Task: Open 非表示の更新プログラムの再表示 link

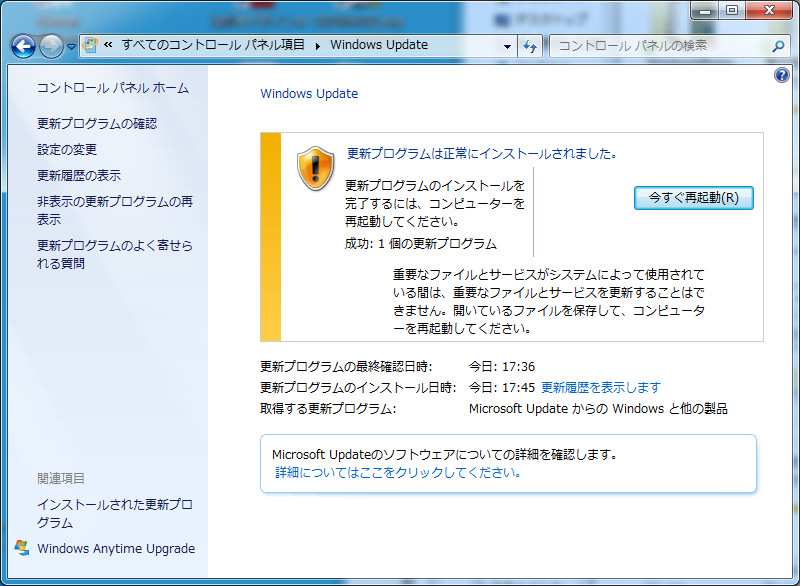Action: point(115,210)
